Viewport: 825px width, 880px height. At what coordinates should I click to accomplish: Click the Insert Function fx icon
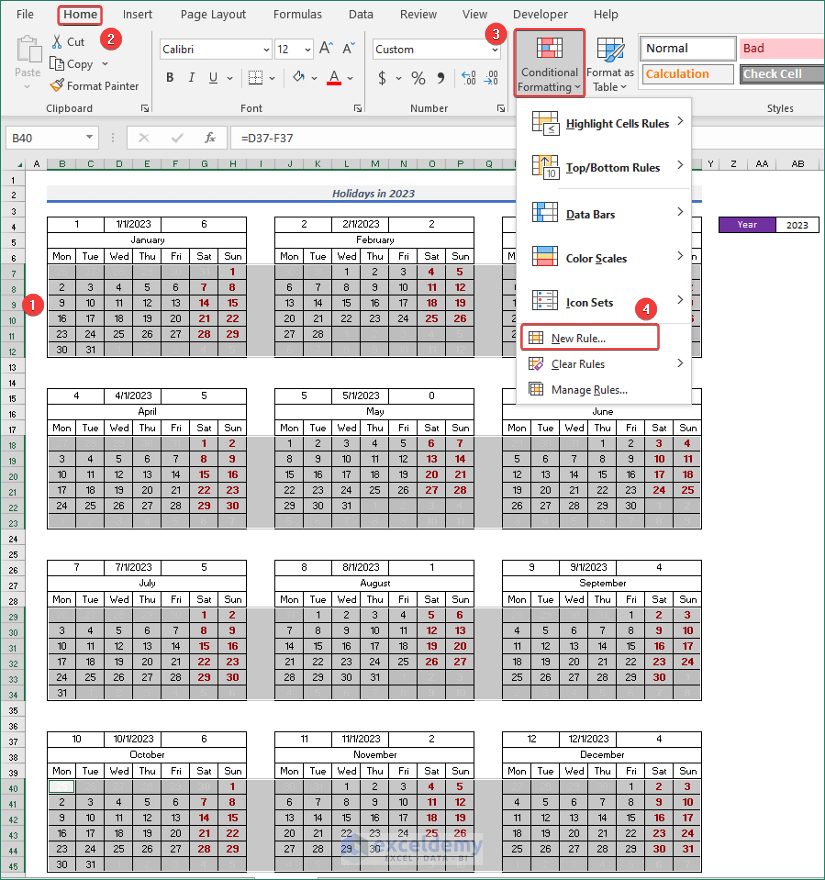coord(210,138)
